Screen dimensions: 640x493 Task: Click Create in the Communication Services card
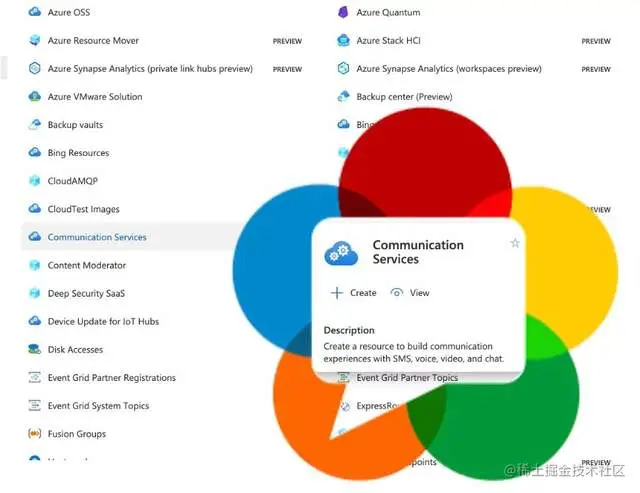[353, 293]
